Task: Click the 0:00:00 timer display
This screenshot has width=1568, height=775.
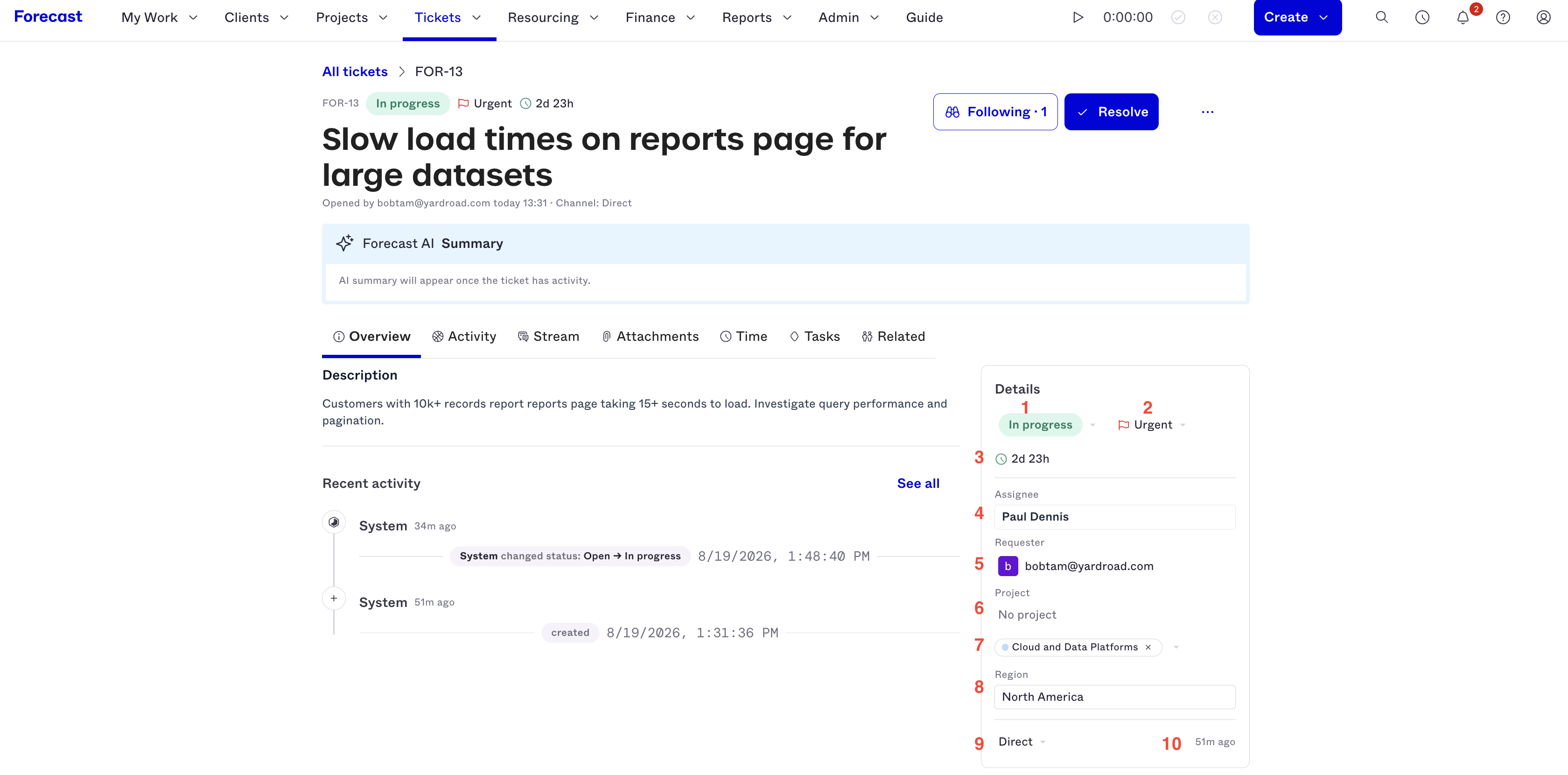Action: 1128,17
